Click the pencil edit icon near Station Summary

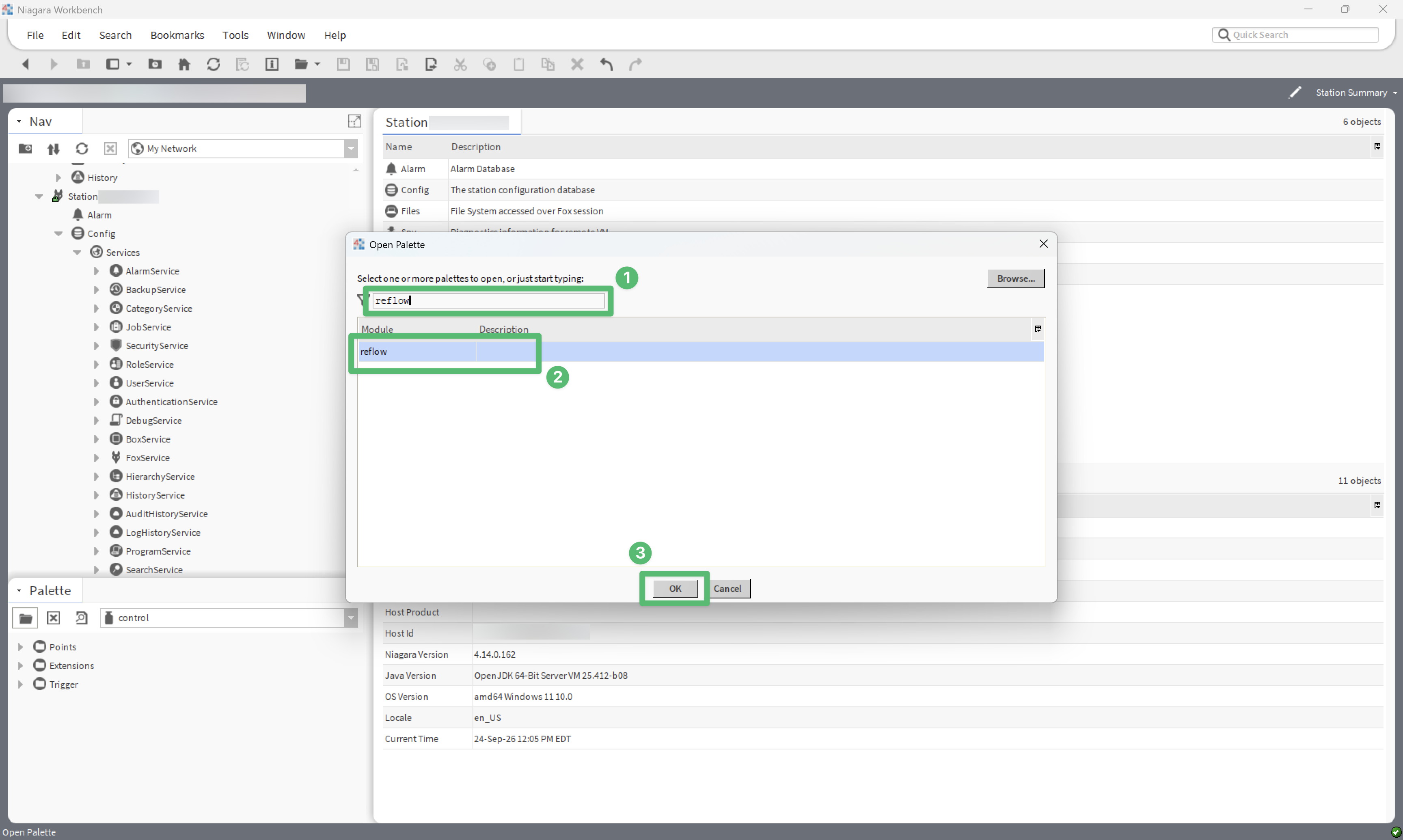click(x=1294, y=92)
